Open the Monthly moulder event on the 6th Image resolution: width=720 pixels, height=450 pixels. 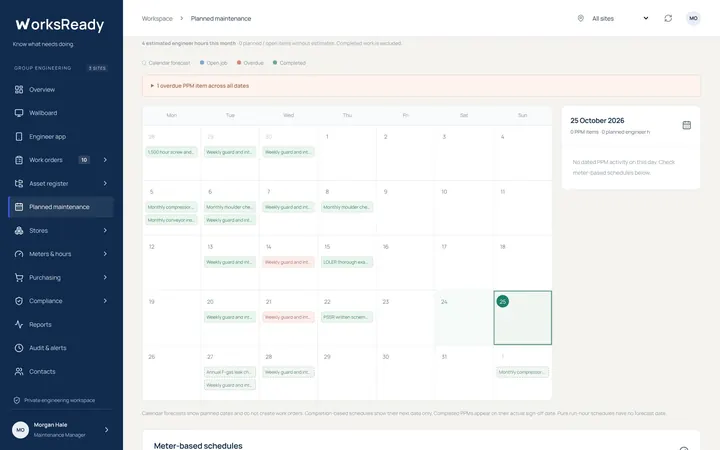click(230, 207)
